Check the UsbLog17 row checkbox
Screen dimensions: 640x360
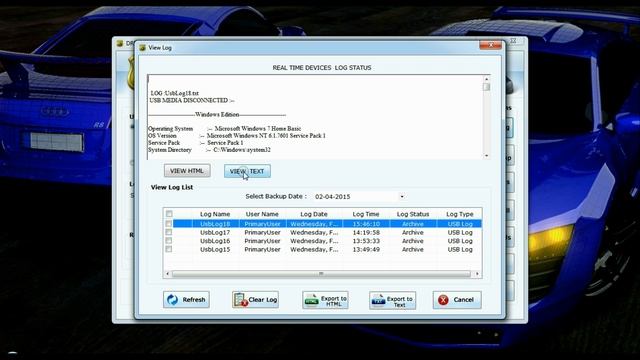pos(169,232)
